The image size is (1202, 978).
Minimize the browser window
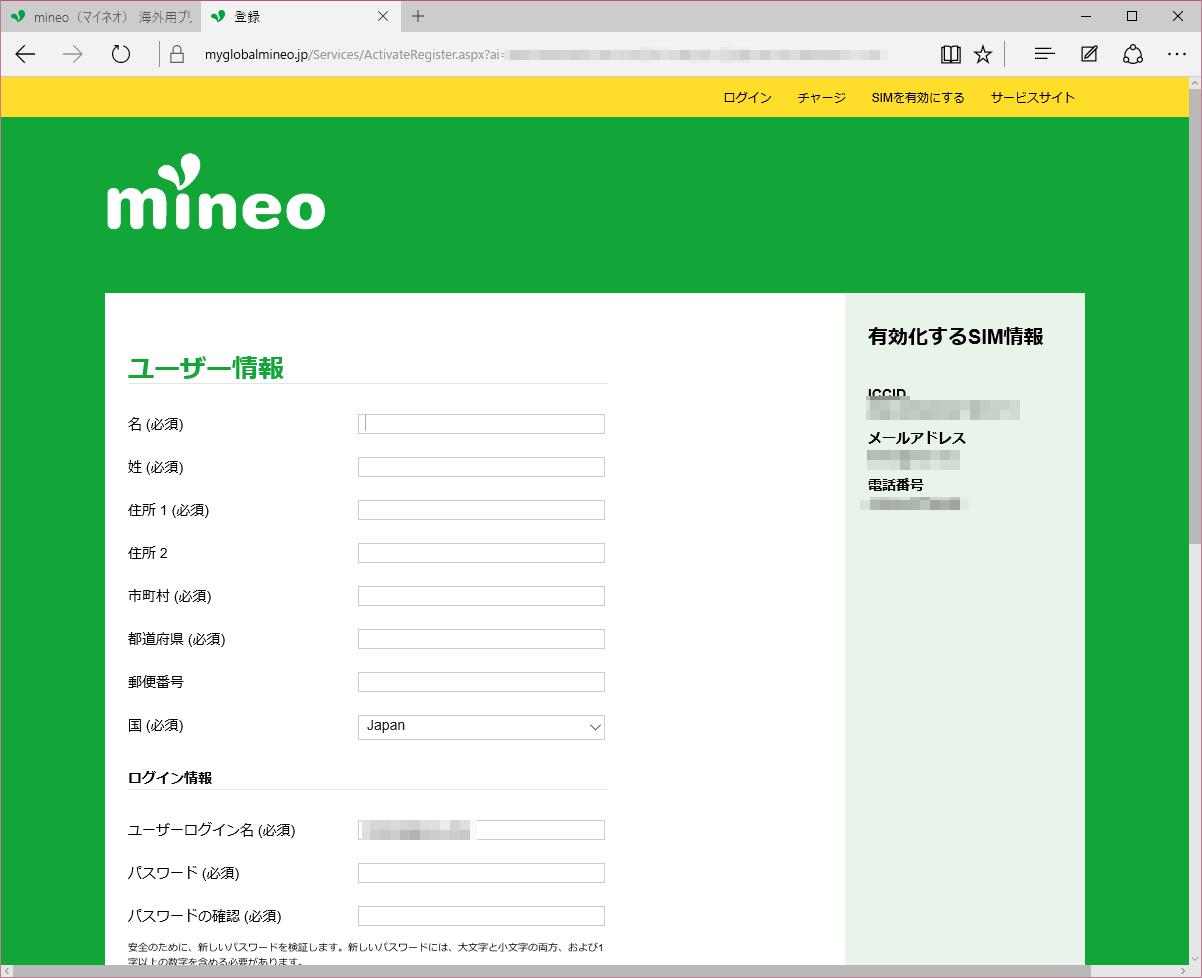[1086, 16]
